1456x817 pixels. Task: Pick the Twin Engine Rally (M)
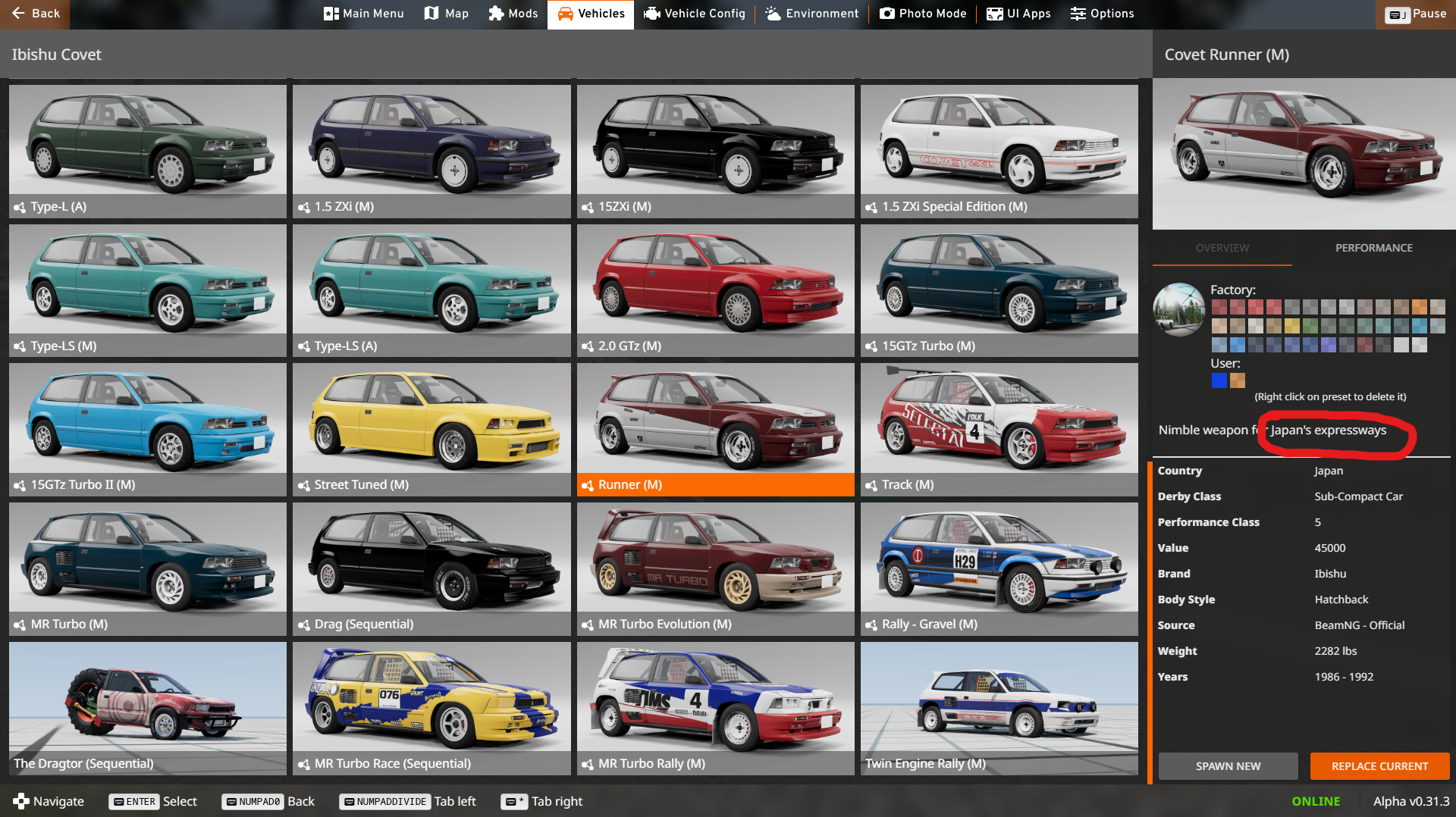pyautogui.click(x=999, y=708)
